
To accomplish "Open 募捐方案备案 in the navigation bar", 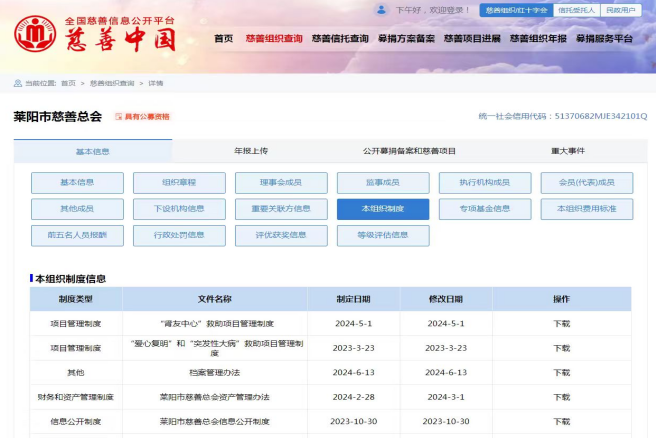I will coord(407,39).
